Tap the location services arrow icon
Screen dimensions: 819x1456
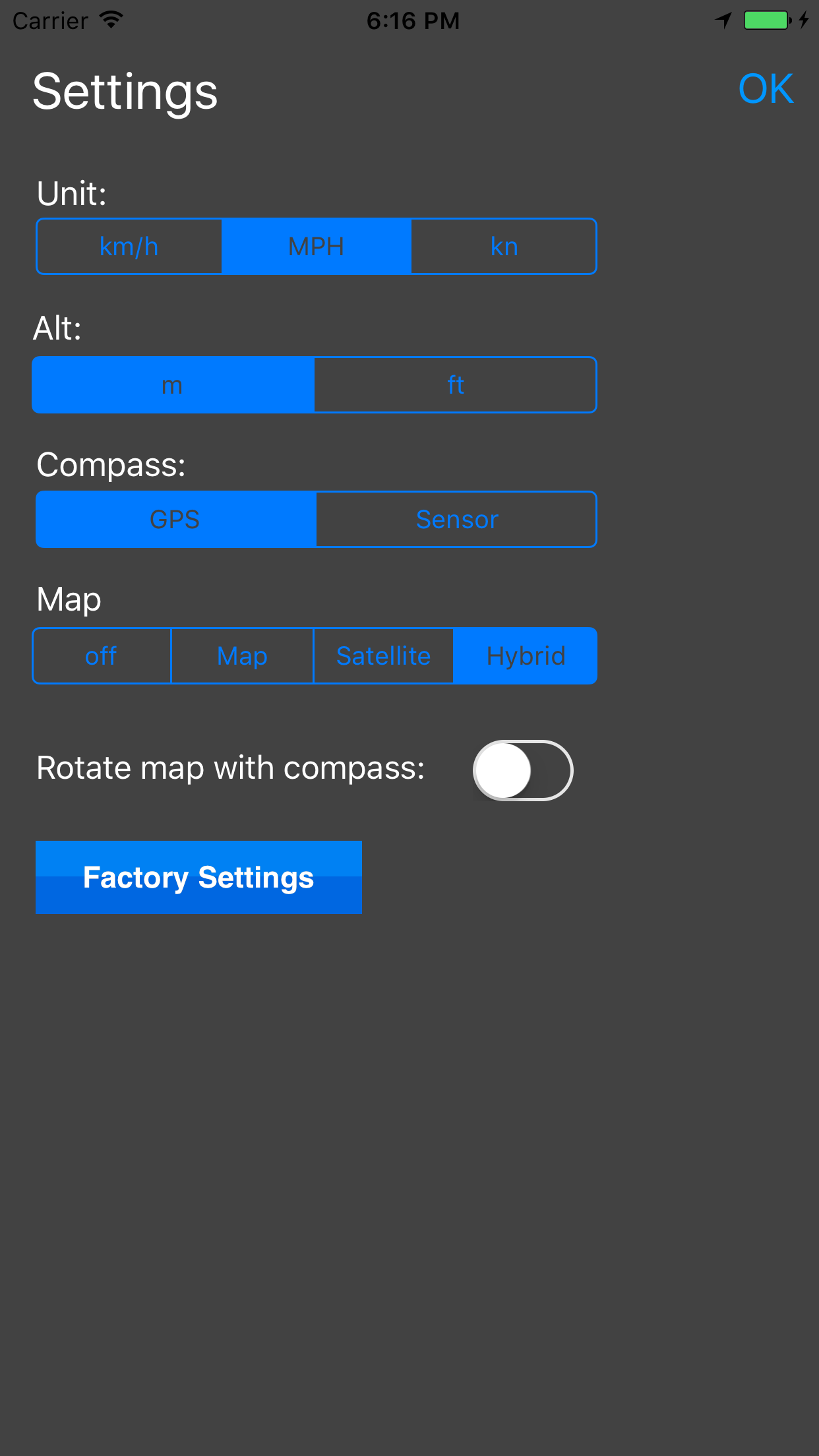(723, 20)
